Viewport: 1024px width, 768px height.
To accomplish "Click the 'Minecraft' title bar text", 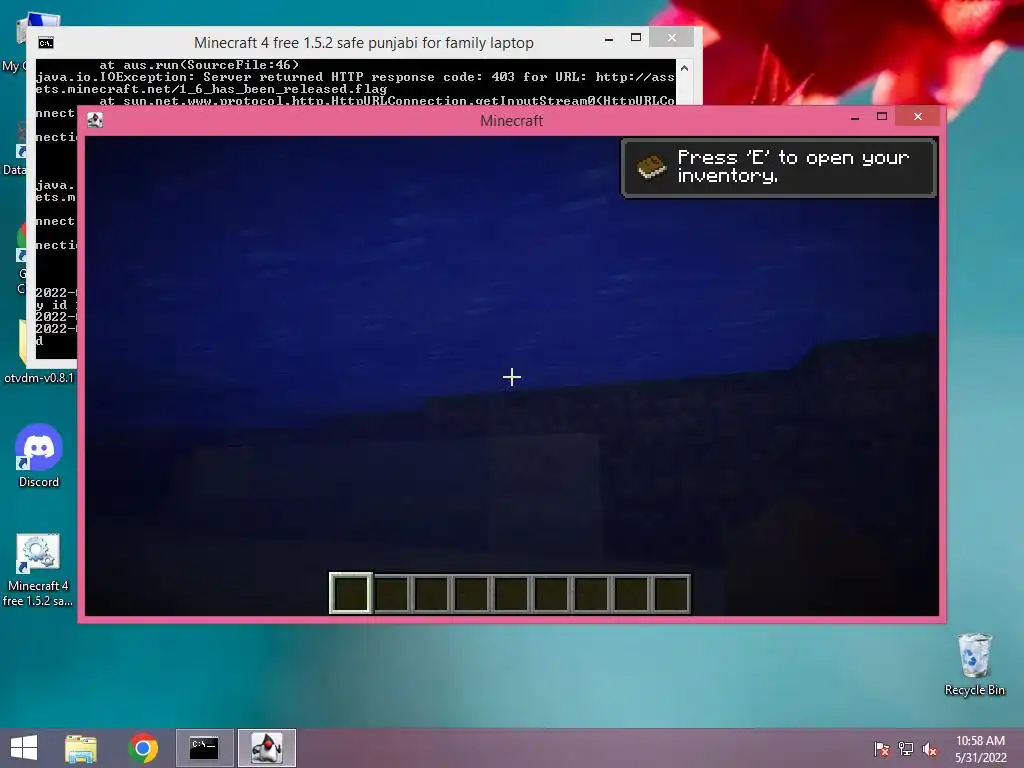I will 511,121.
